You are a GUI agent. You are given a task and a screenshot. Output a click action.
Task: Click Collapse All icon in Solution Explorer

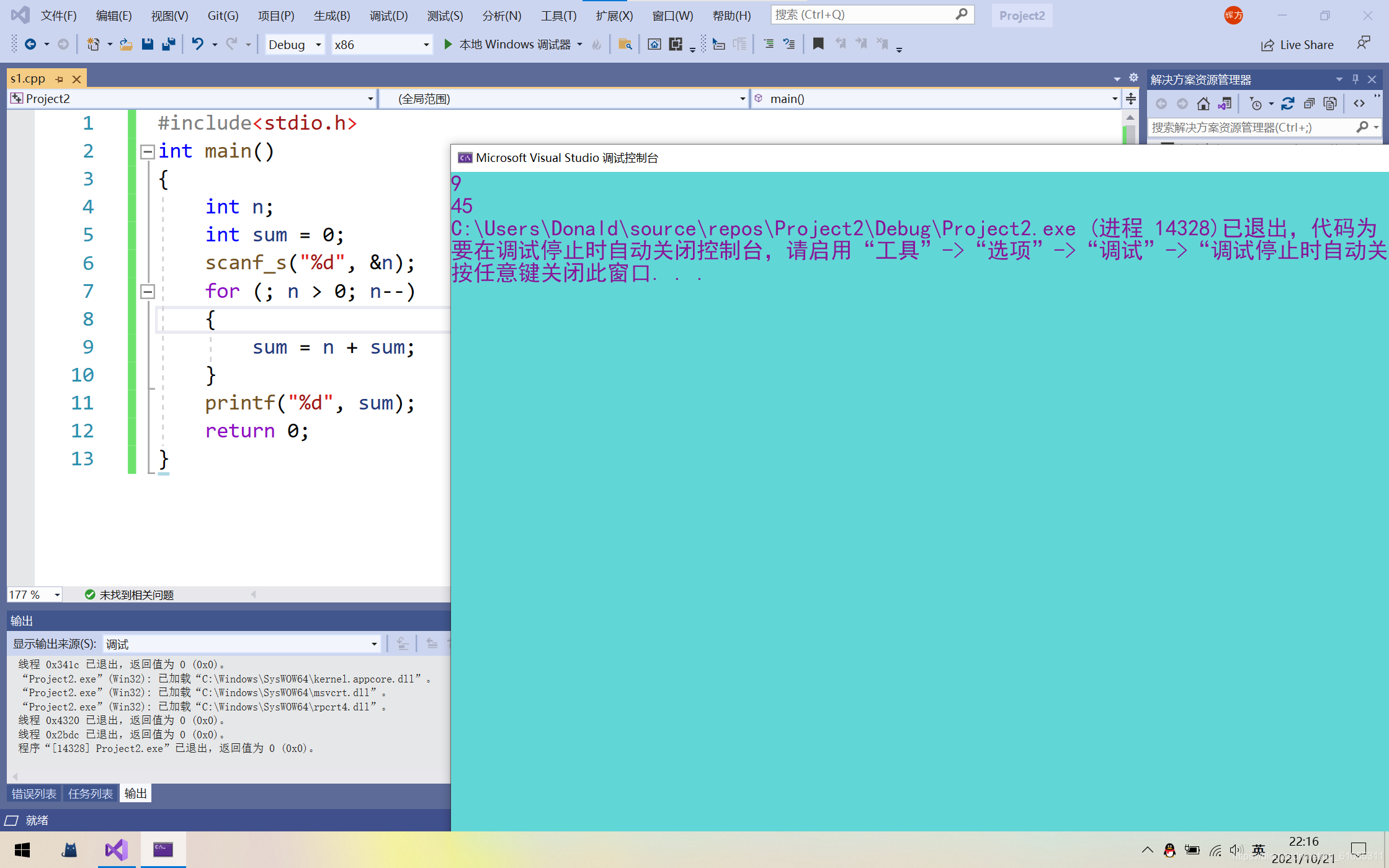[1309, 104]
